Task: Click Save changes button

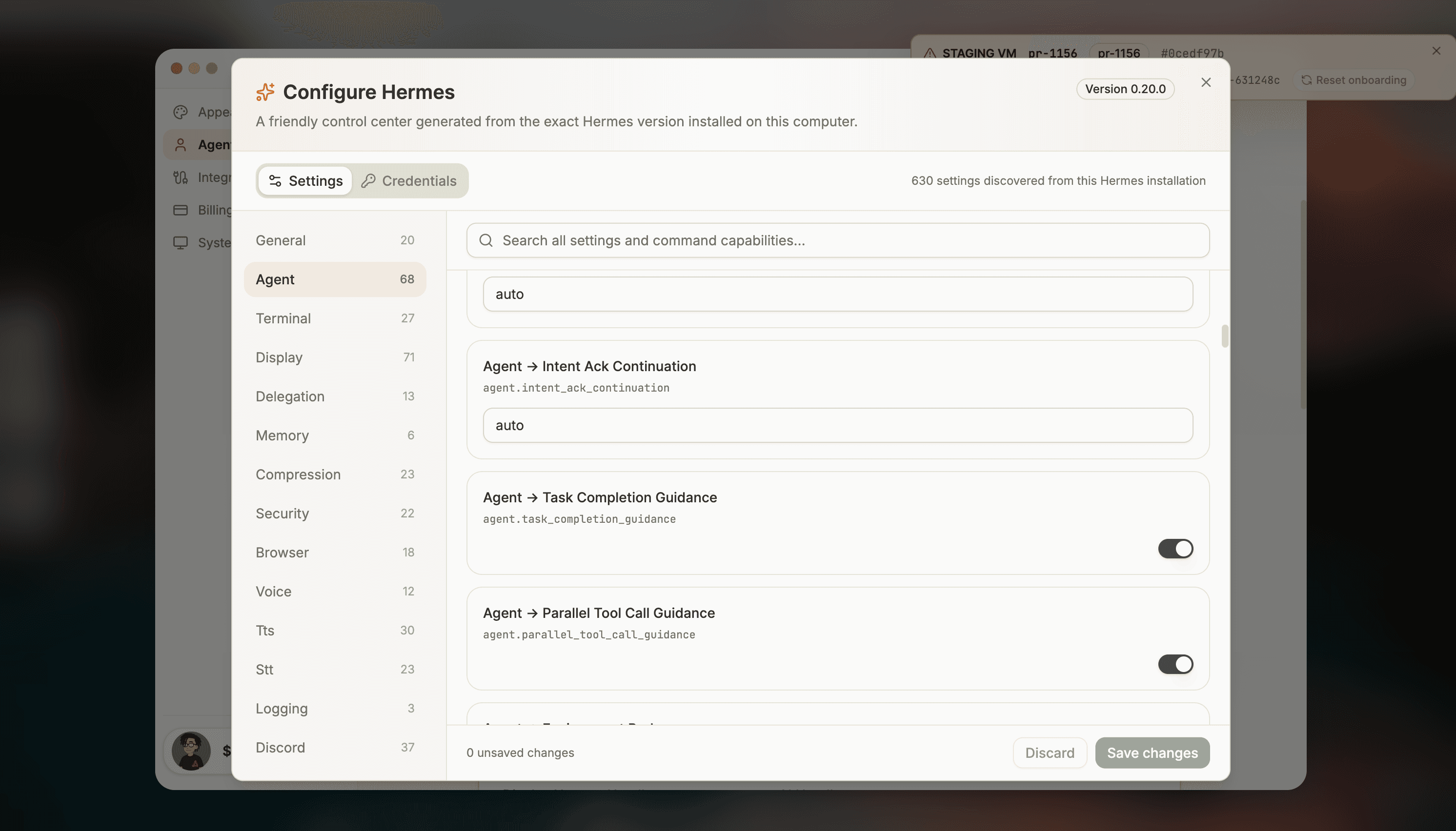Action: click(x=1152, y=753)
